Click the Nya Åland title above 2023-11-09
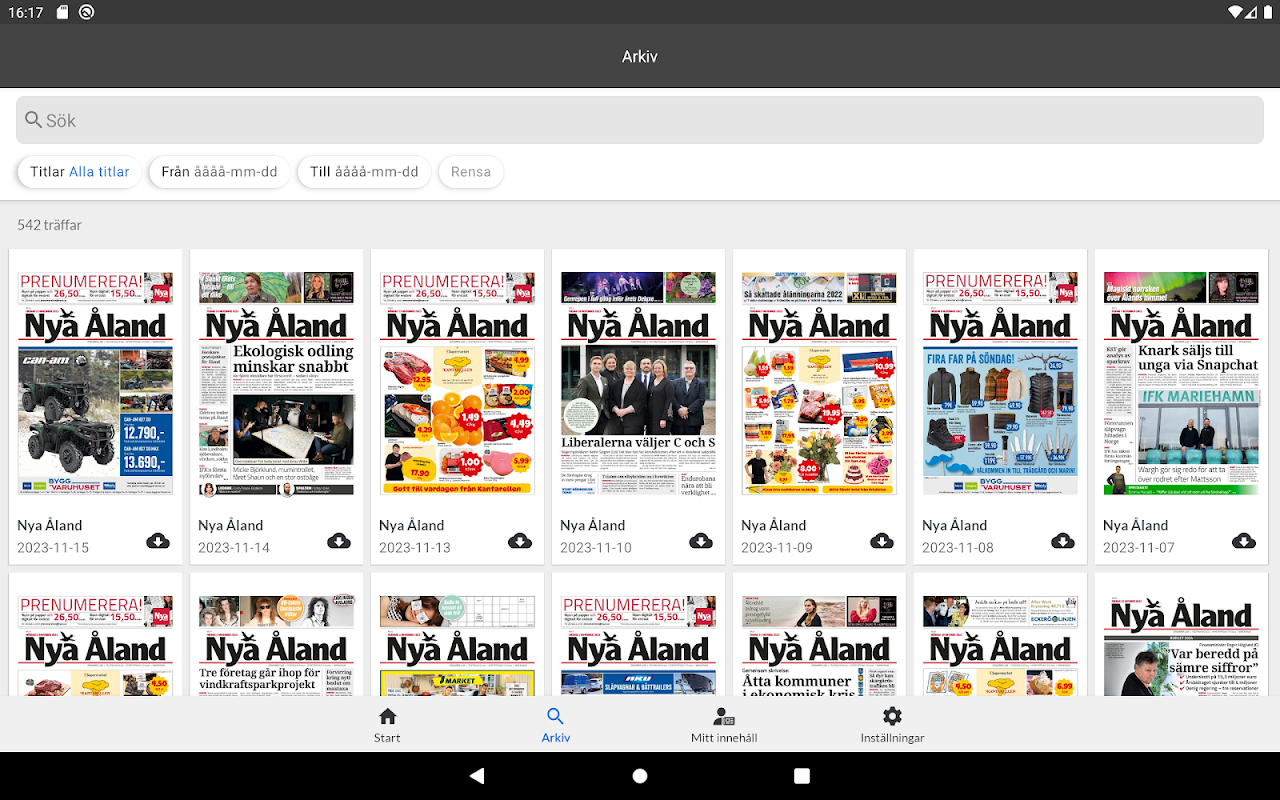 coord(774,525)
